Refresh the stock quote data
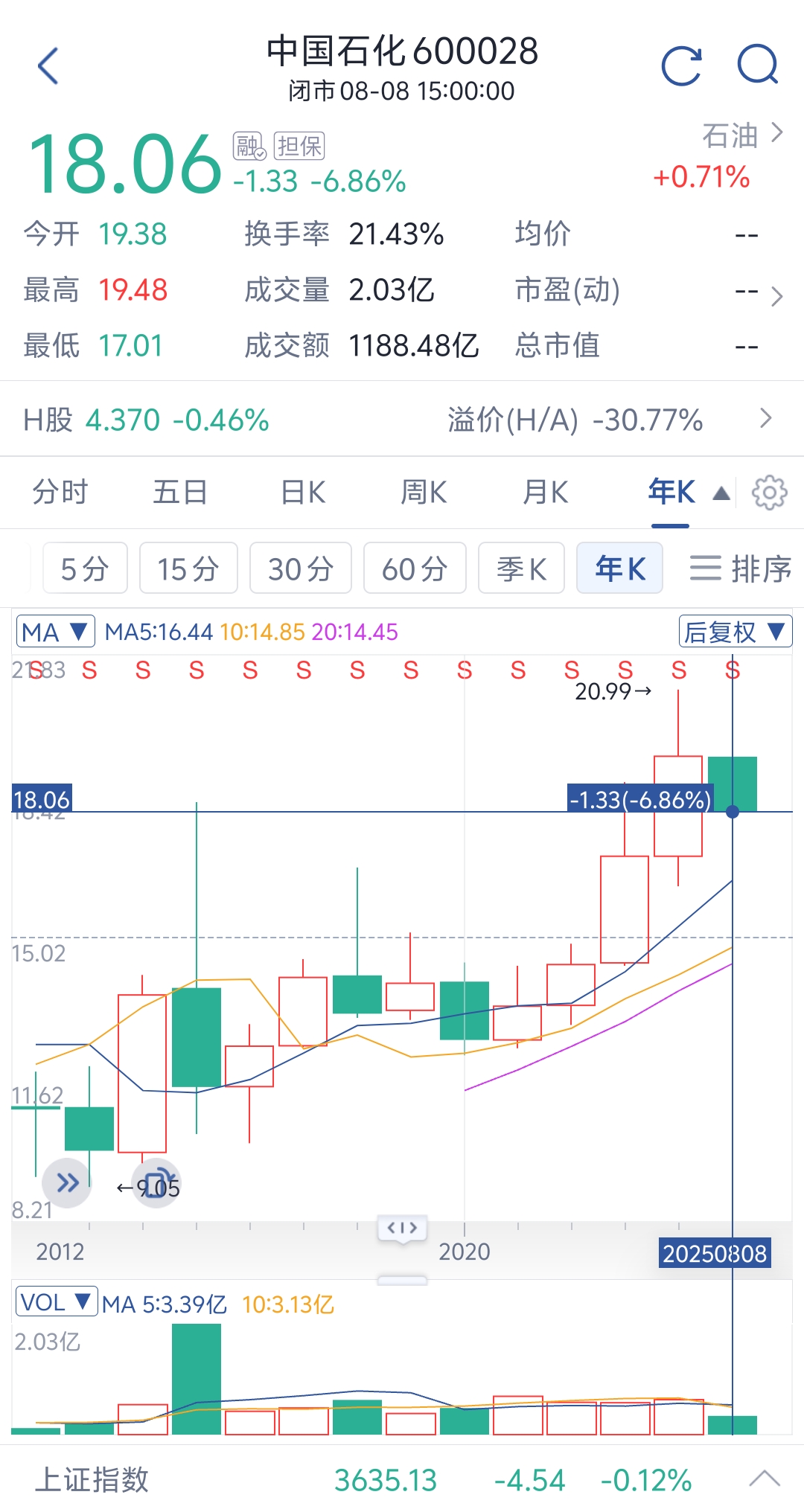 click(x=682, y=66)
